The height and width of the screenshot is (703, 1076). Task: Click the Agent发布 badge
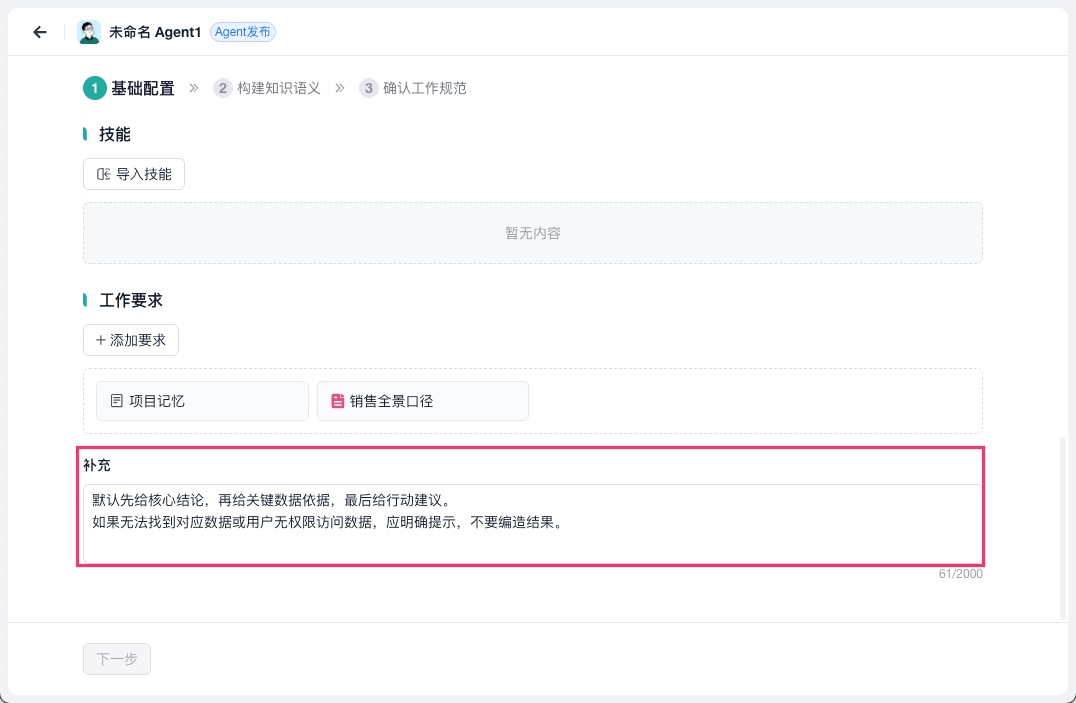tap(243, 32)
